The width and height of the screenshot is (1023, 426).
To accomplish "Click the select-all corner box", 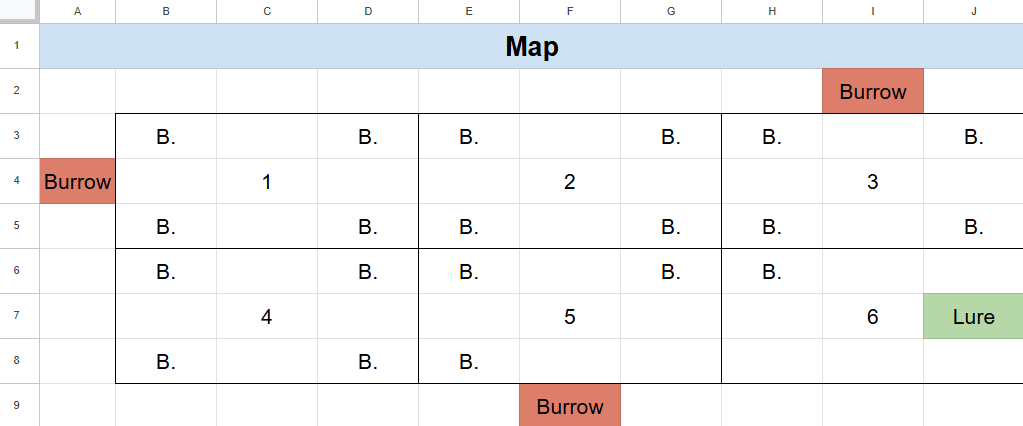I will [20, 12].
